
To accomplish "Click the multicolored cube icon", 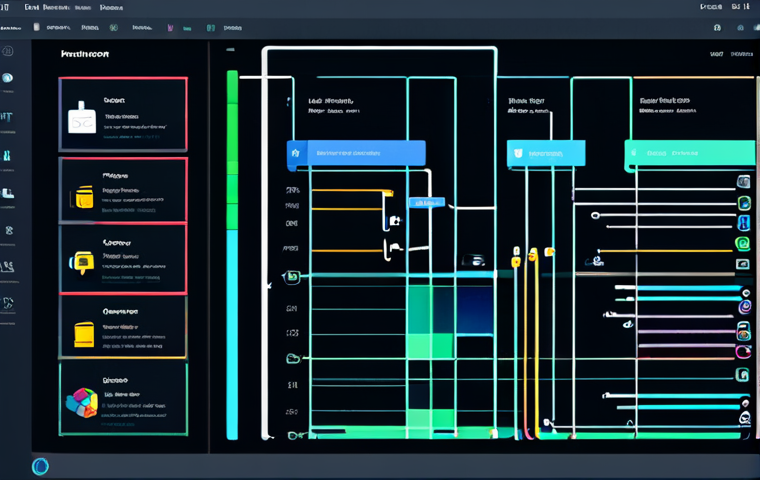I will [82, 402].
